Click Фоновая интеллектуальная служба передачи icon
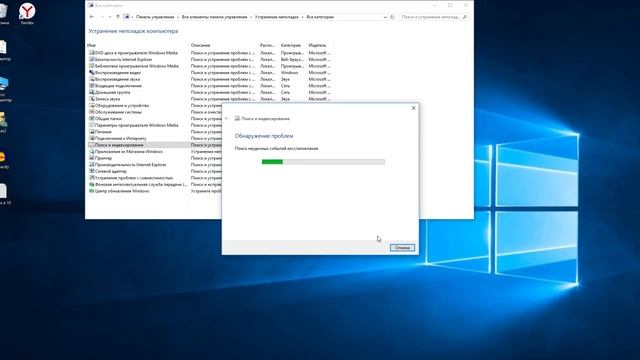Screen dimensions: 640x360 click(91, 184)
